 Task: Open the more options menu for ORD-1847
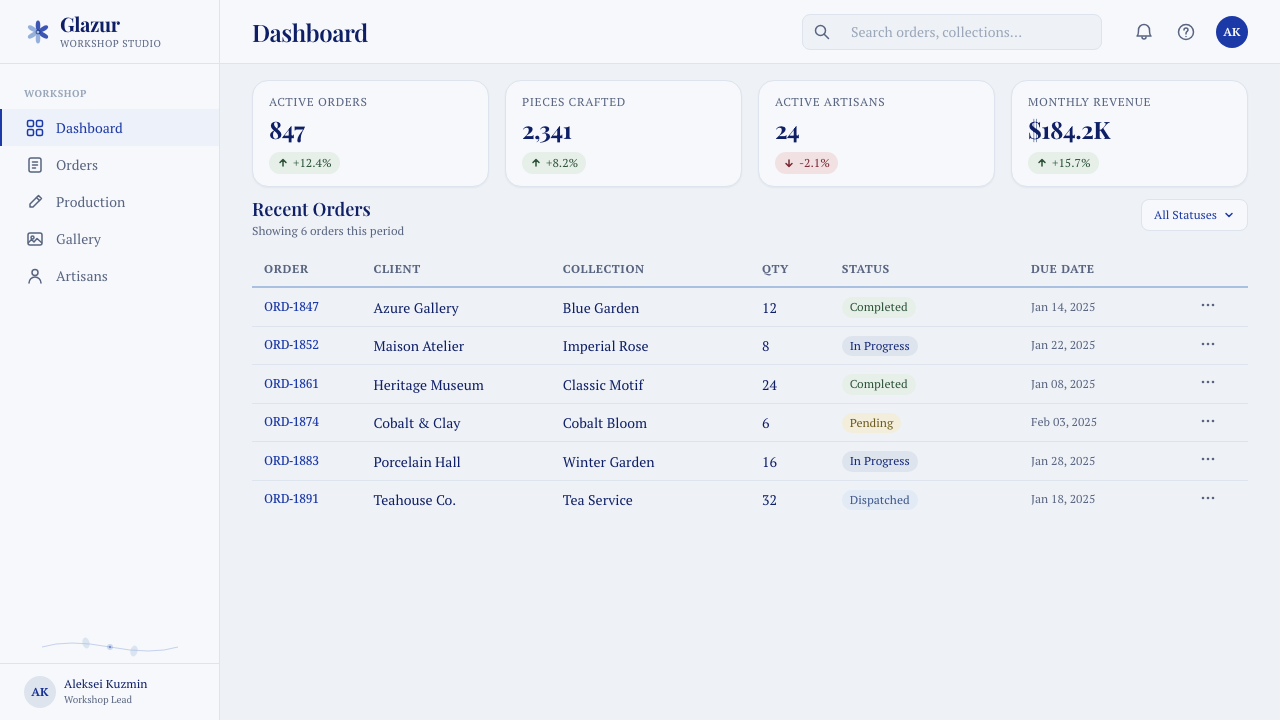click(1208, 305)
